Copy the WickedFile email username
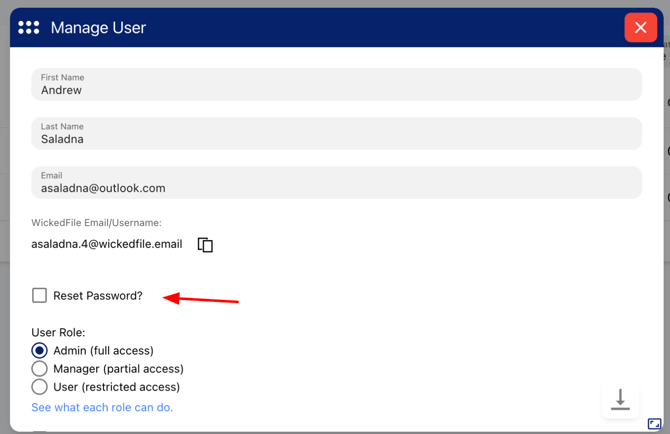Viewport: 670px width, 434px height. 205,245
